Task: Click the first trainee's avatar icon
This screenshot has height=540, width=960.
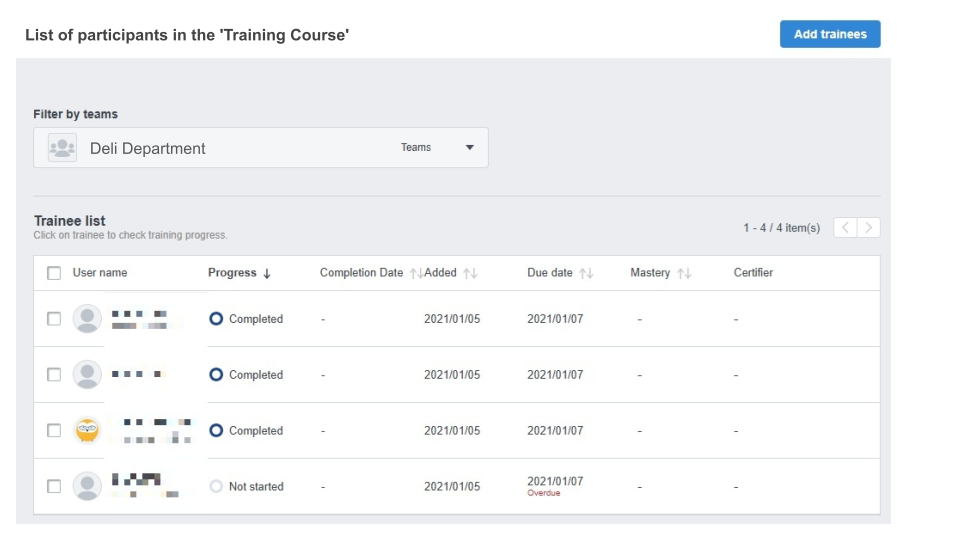Action: pyautogui.click(x=88, y=319)
